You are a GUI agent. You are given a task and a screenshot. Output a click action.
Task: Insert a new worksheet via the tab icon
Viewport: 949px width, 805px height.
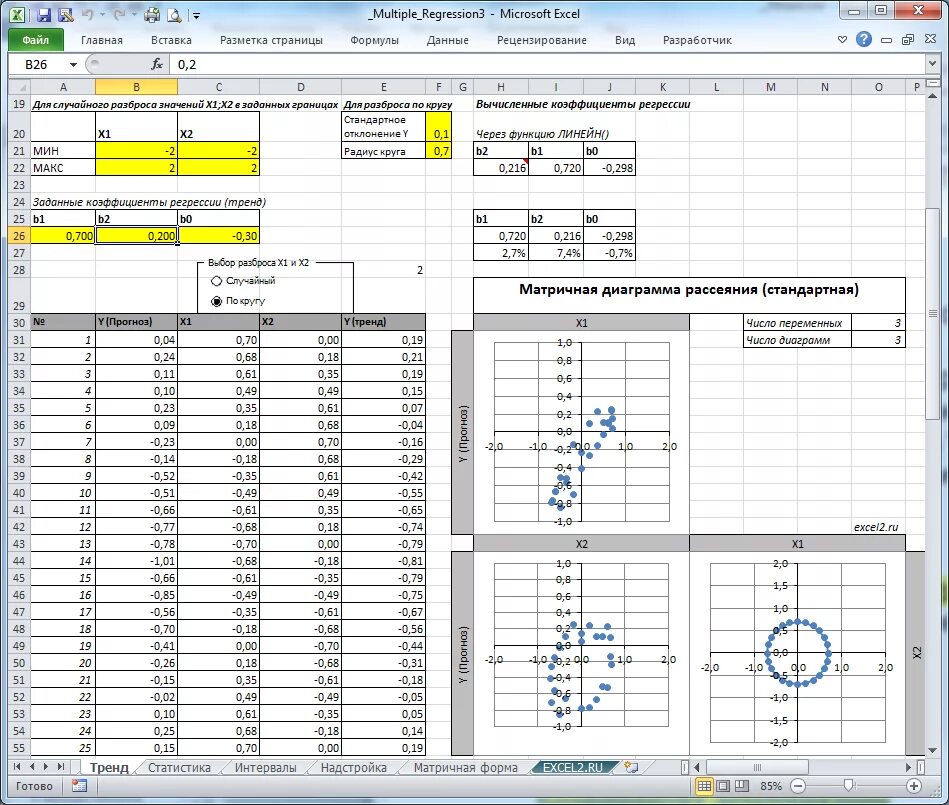[x=631, y=767]
